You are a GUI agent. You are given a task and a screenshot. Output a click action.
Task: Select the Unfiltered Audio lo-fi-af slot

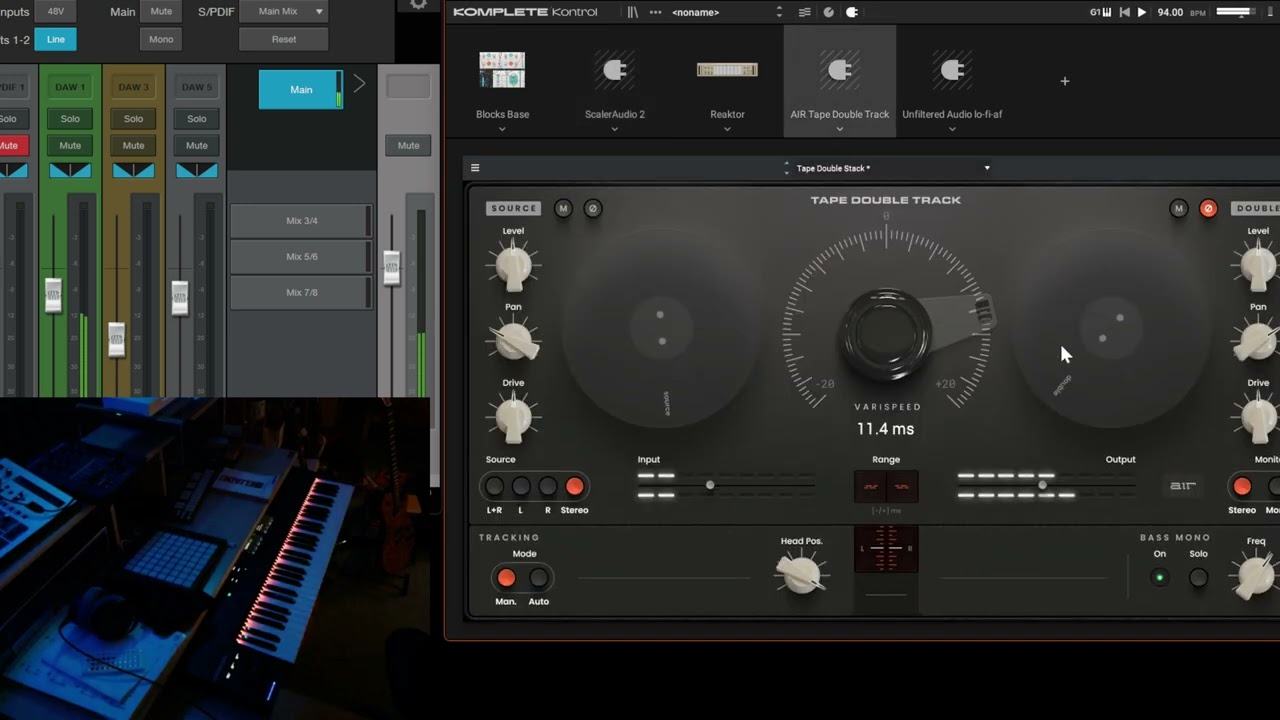[x=952, y=80]
